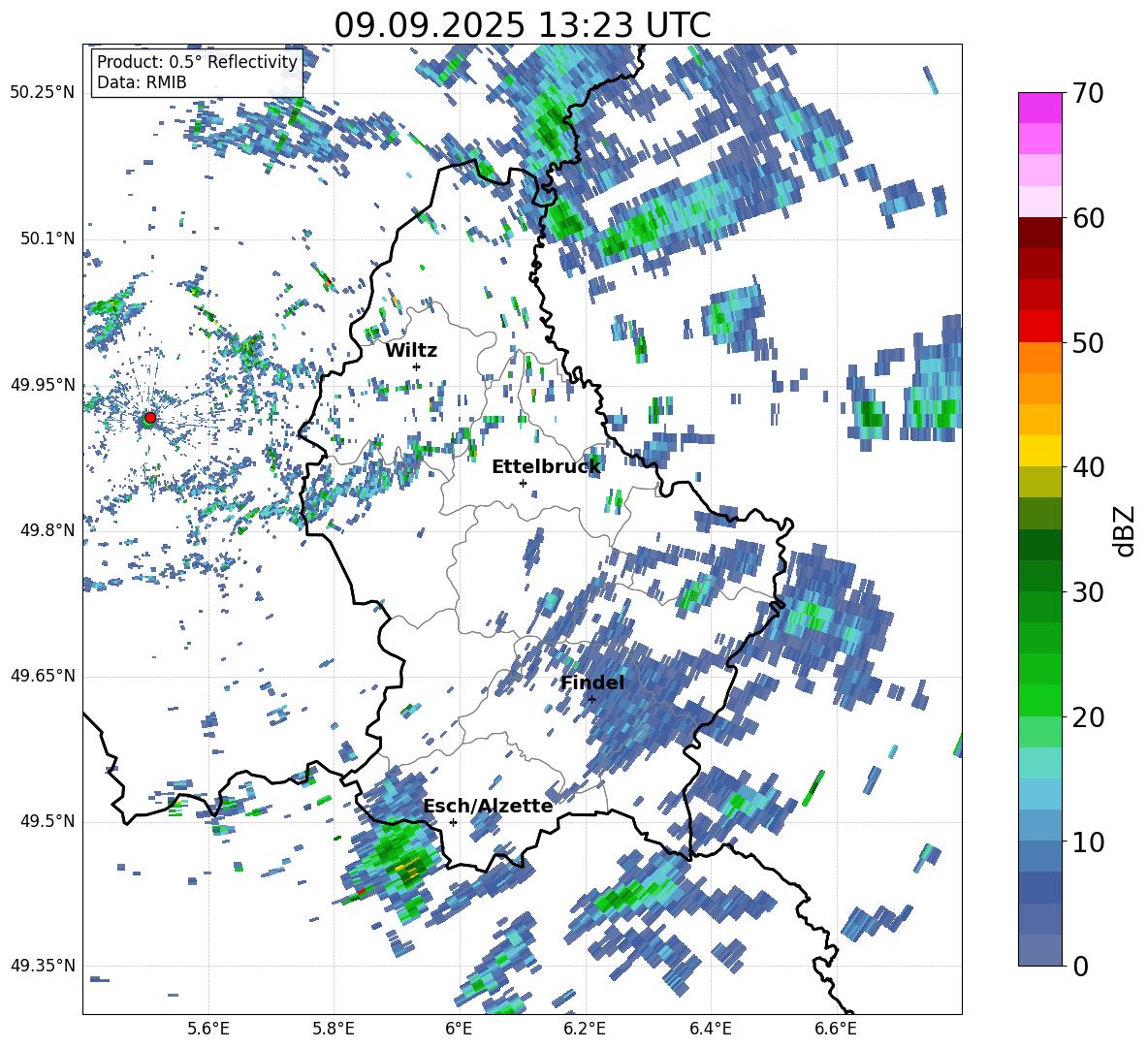Click the Esch/Alzette city label
This screenshot has width=1148, height=1048.
(x=488, y=807)
